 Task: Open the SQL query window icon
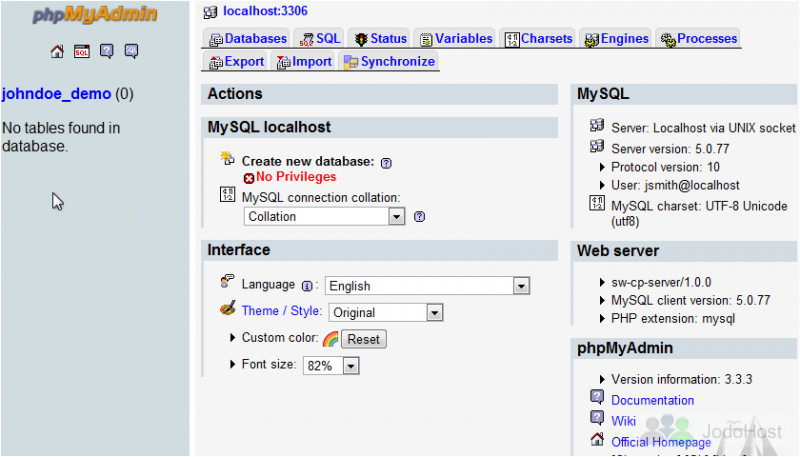point(82,51)
